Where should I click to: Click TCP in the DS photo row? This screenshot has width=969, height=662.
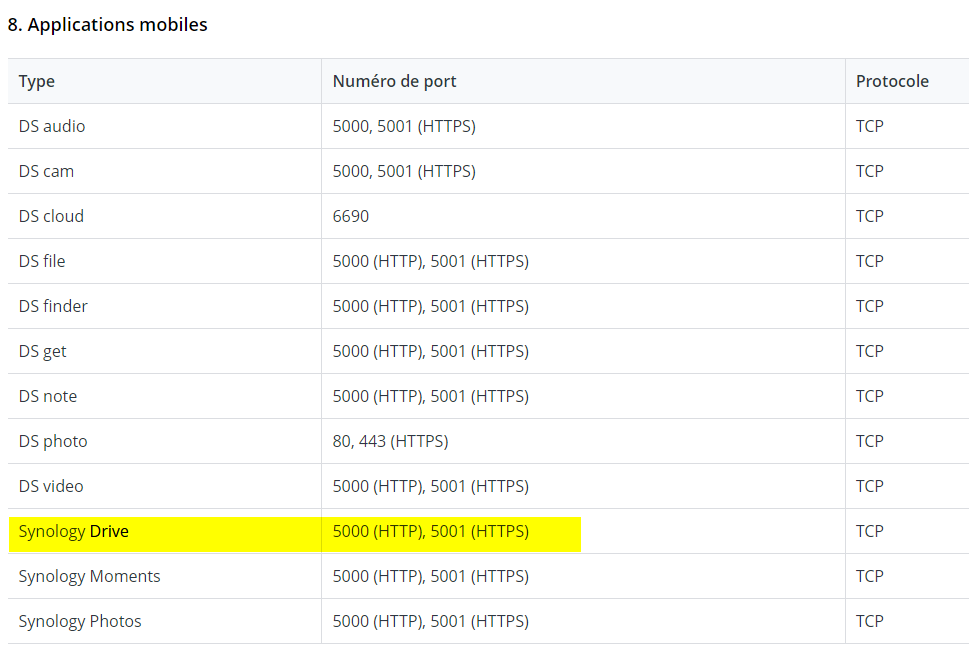(870, 441)
